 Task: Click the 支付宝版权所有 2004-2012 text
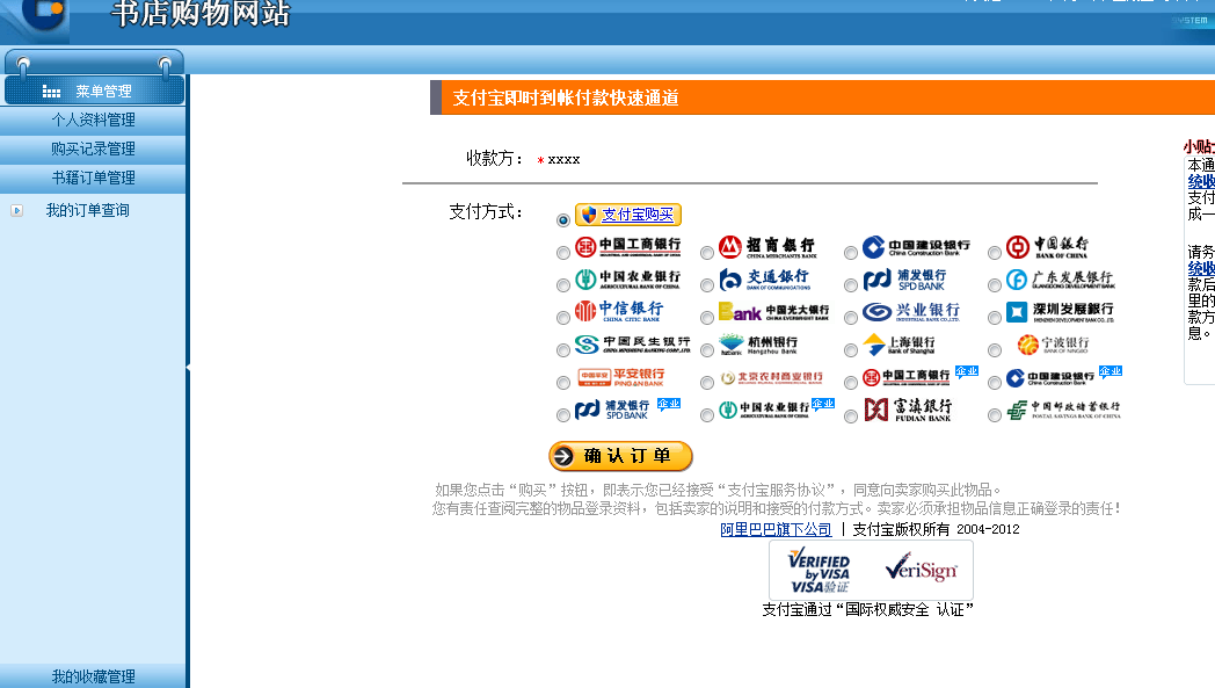coord(936,530)
